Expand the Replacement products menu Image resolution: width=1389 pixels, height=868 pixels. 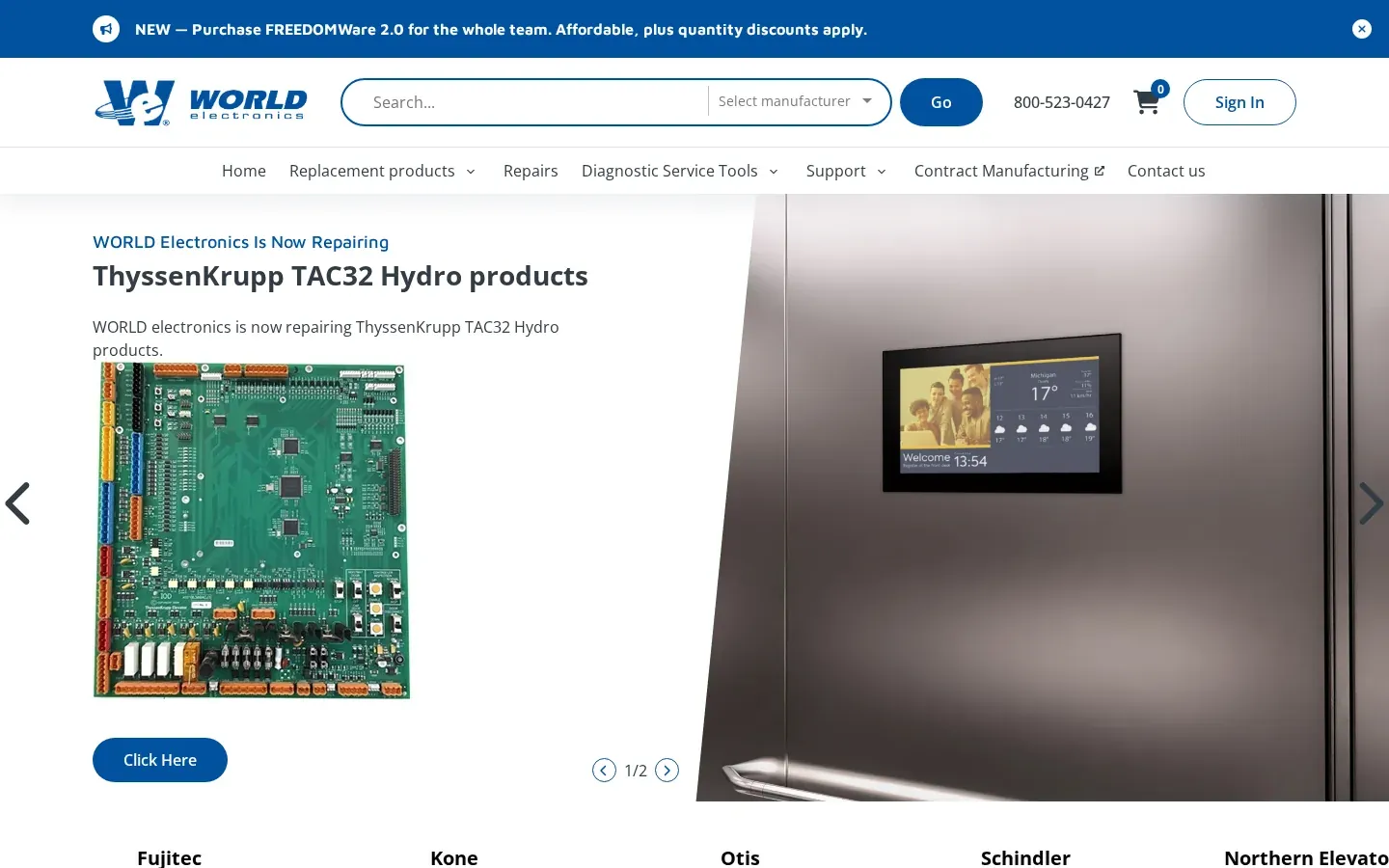point(383,171)
